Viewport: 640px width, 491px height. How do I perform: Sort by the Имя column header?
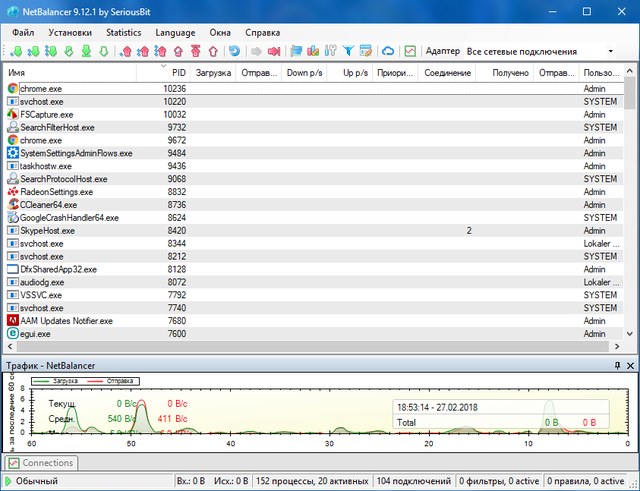click(71, 73)
